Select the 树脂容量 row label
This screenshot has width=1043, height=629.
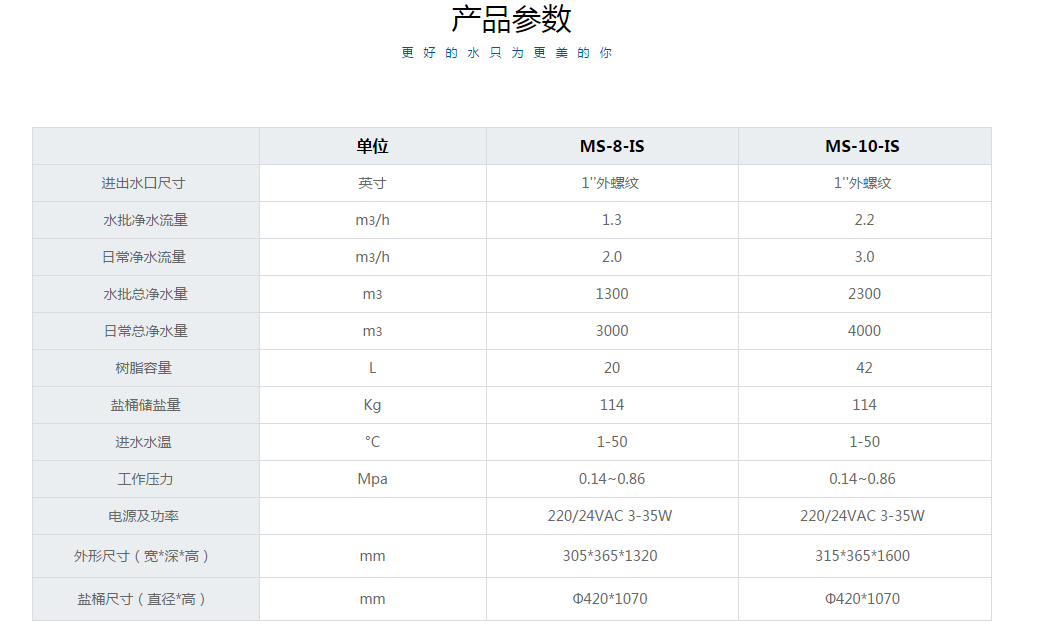pos(144,368)
